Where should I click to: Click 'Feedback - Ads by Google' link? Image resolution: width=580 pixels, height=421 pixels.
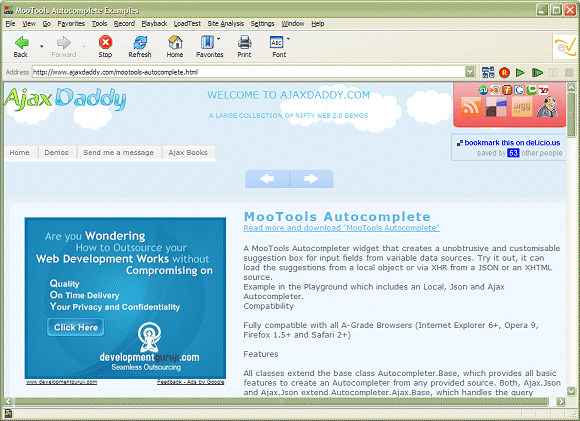tap(190, 382)
